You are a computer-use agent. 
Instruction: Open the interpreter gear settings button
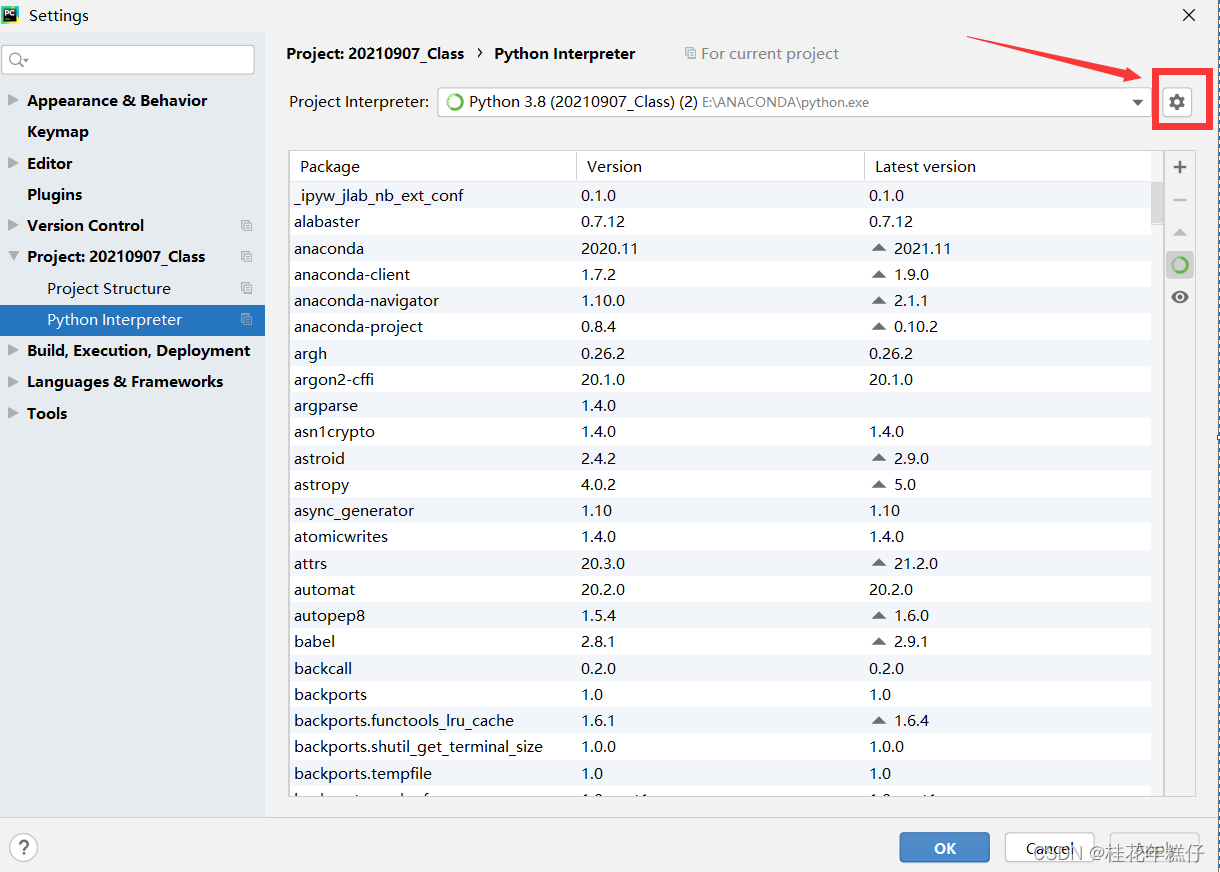point(1177,102)
